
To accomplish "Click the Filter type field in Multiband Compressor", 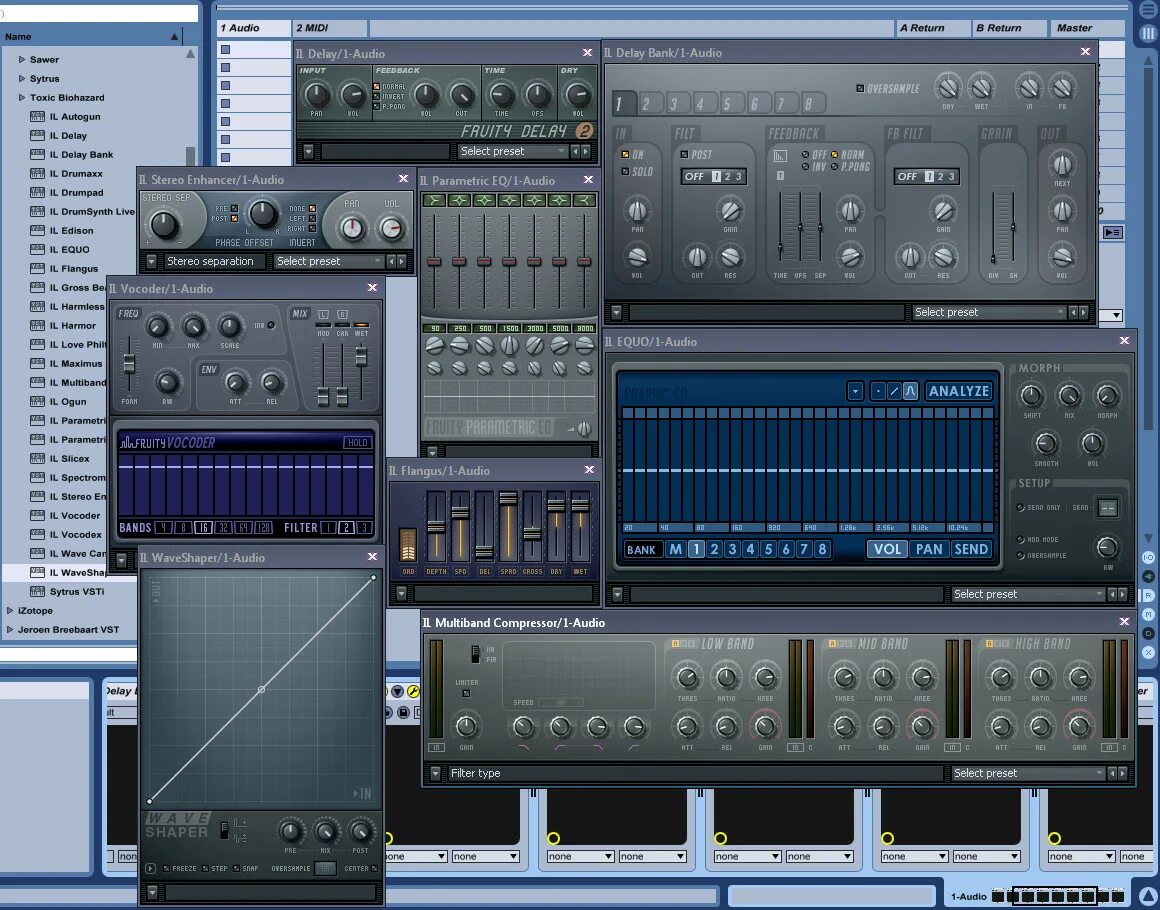I will [695, 773].
